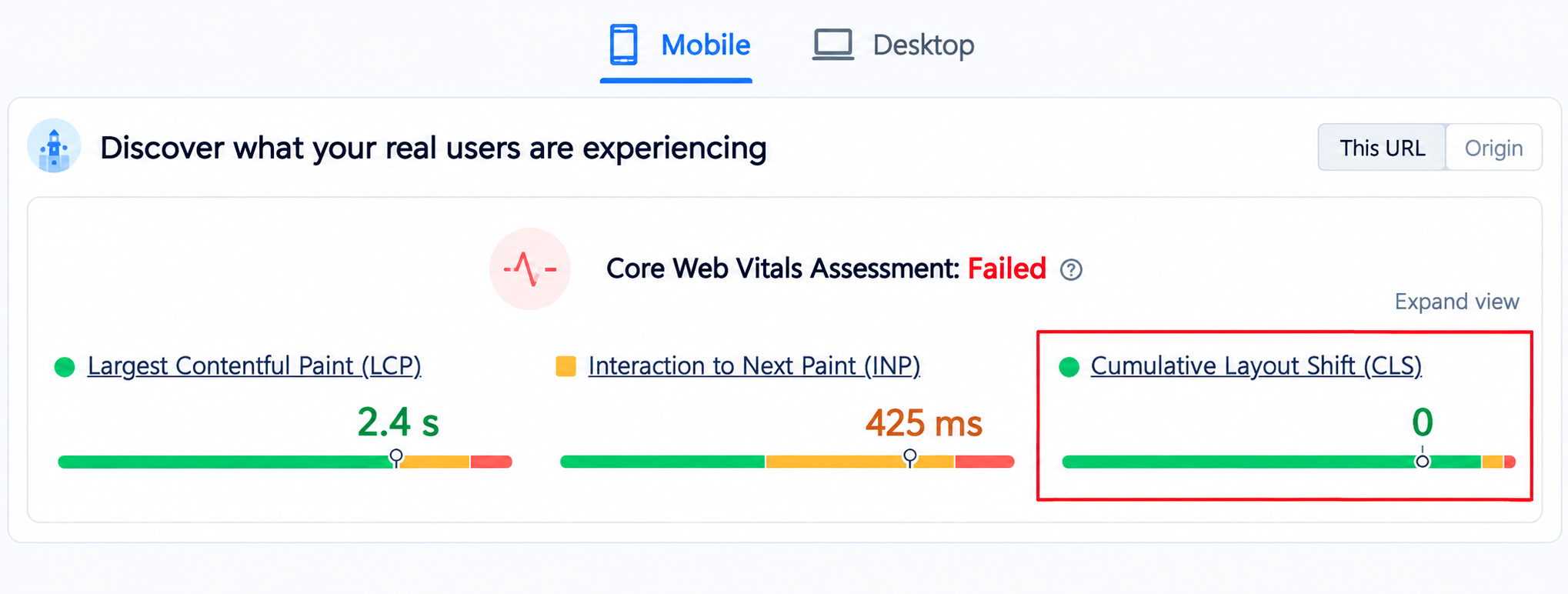This screenshot has height=594, width=1568.
Task: Click the green dot next to LCP
Action: 65,367
